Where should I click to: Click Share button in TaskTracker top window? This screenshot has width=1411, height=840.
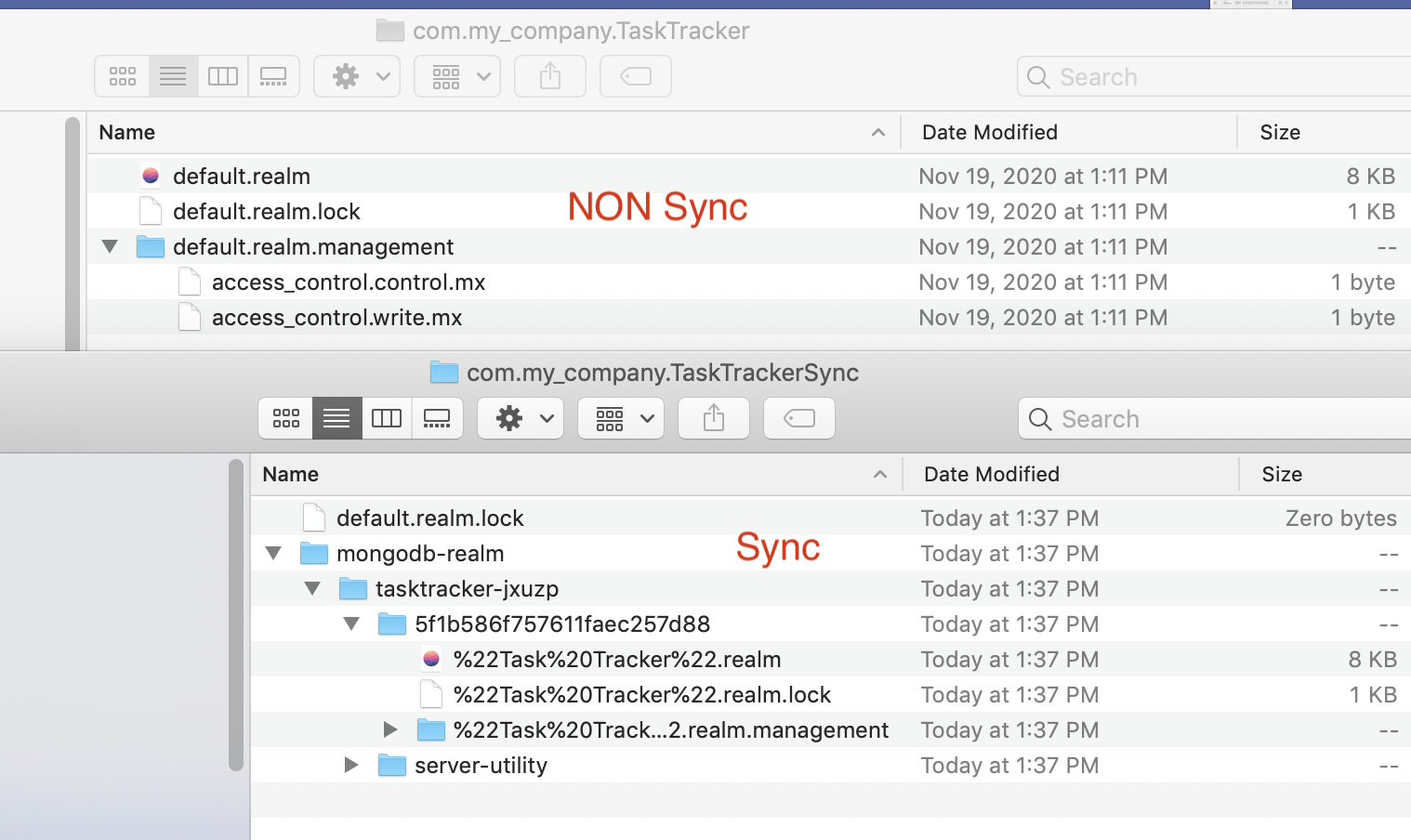coord(550,76)
